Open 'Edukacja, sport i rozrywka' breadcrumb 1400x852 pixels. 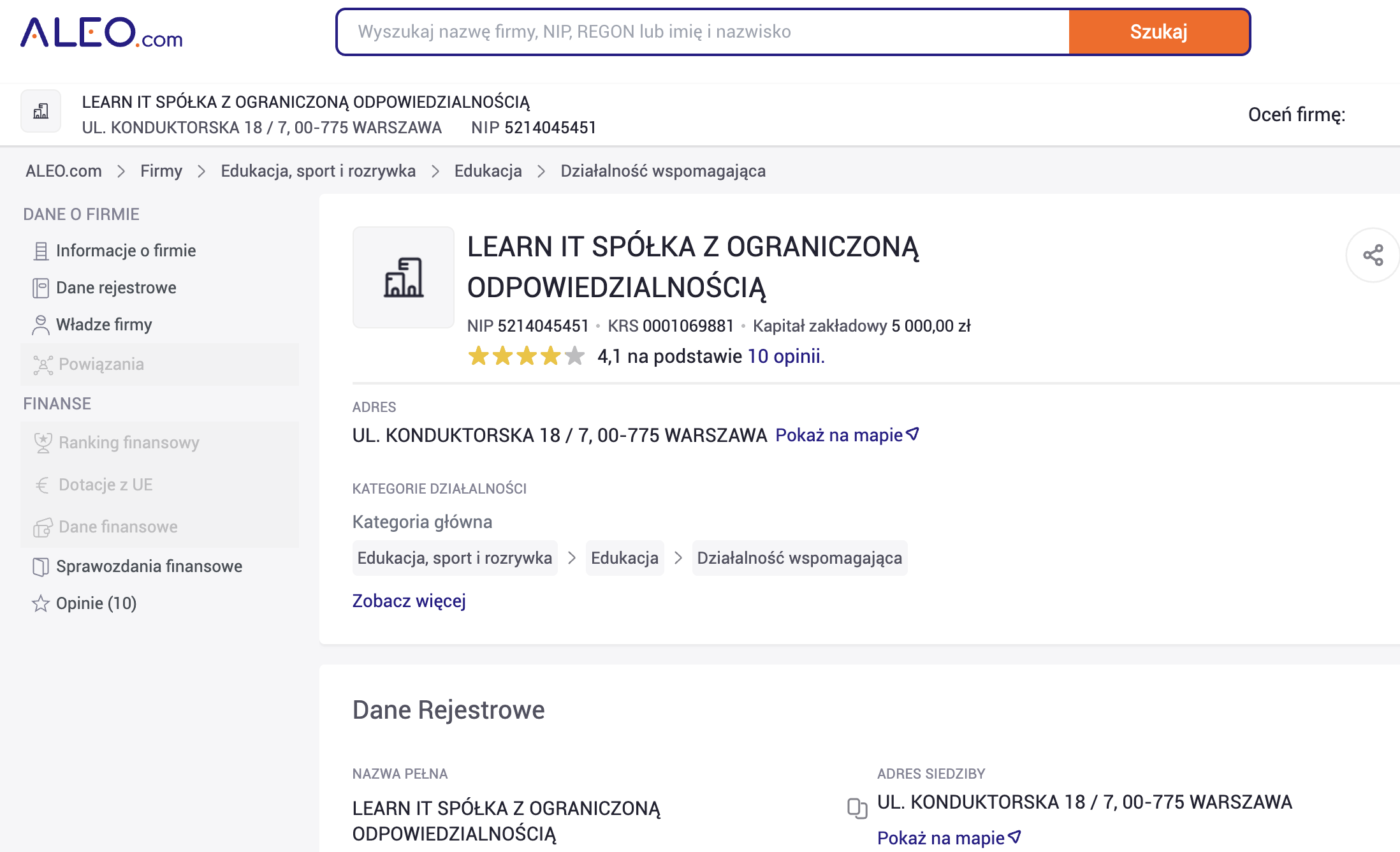point(318,171)
